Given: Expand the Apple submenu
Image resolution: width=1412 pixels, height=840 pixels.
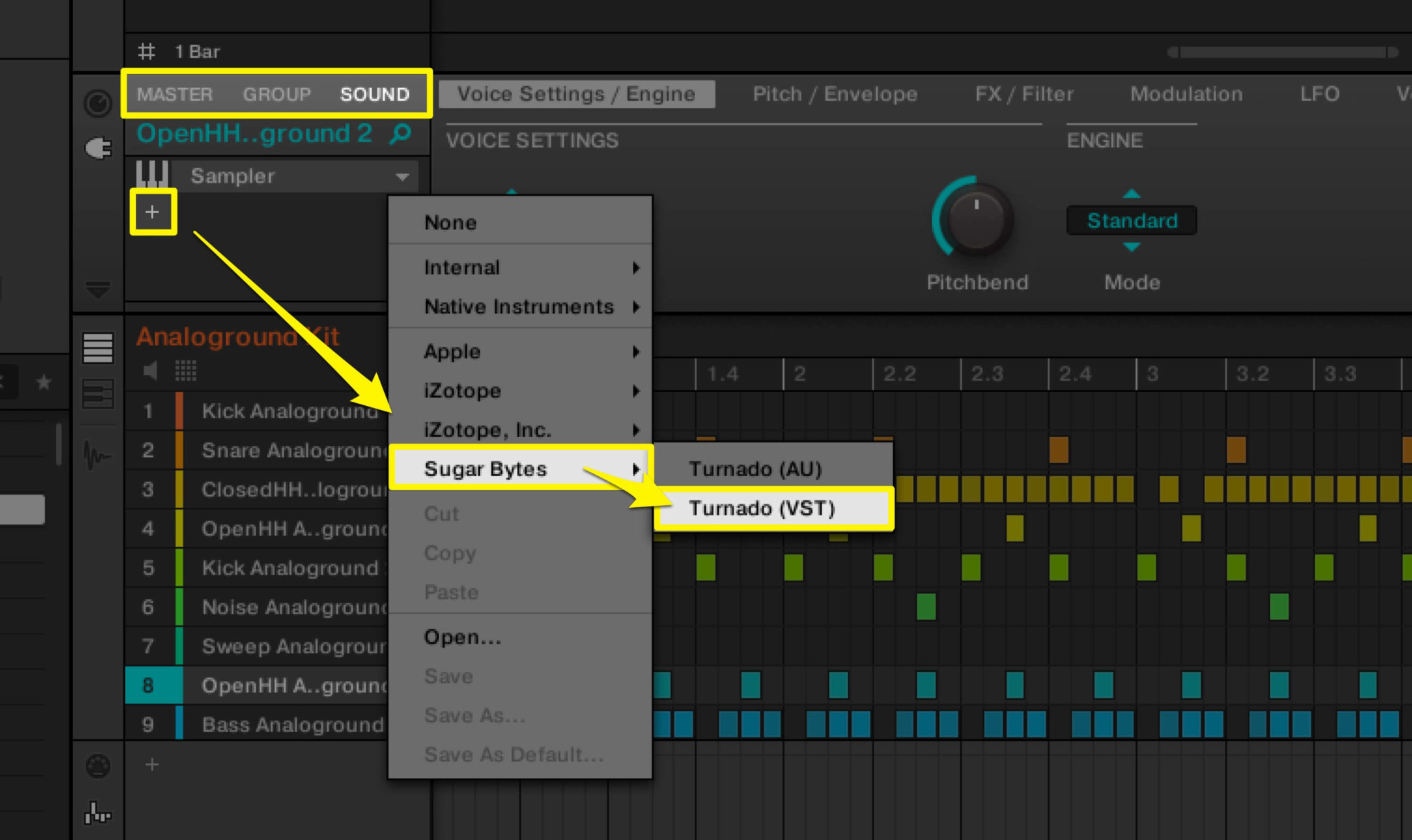Looking at the screenshot, I should 521,351.
